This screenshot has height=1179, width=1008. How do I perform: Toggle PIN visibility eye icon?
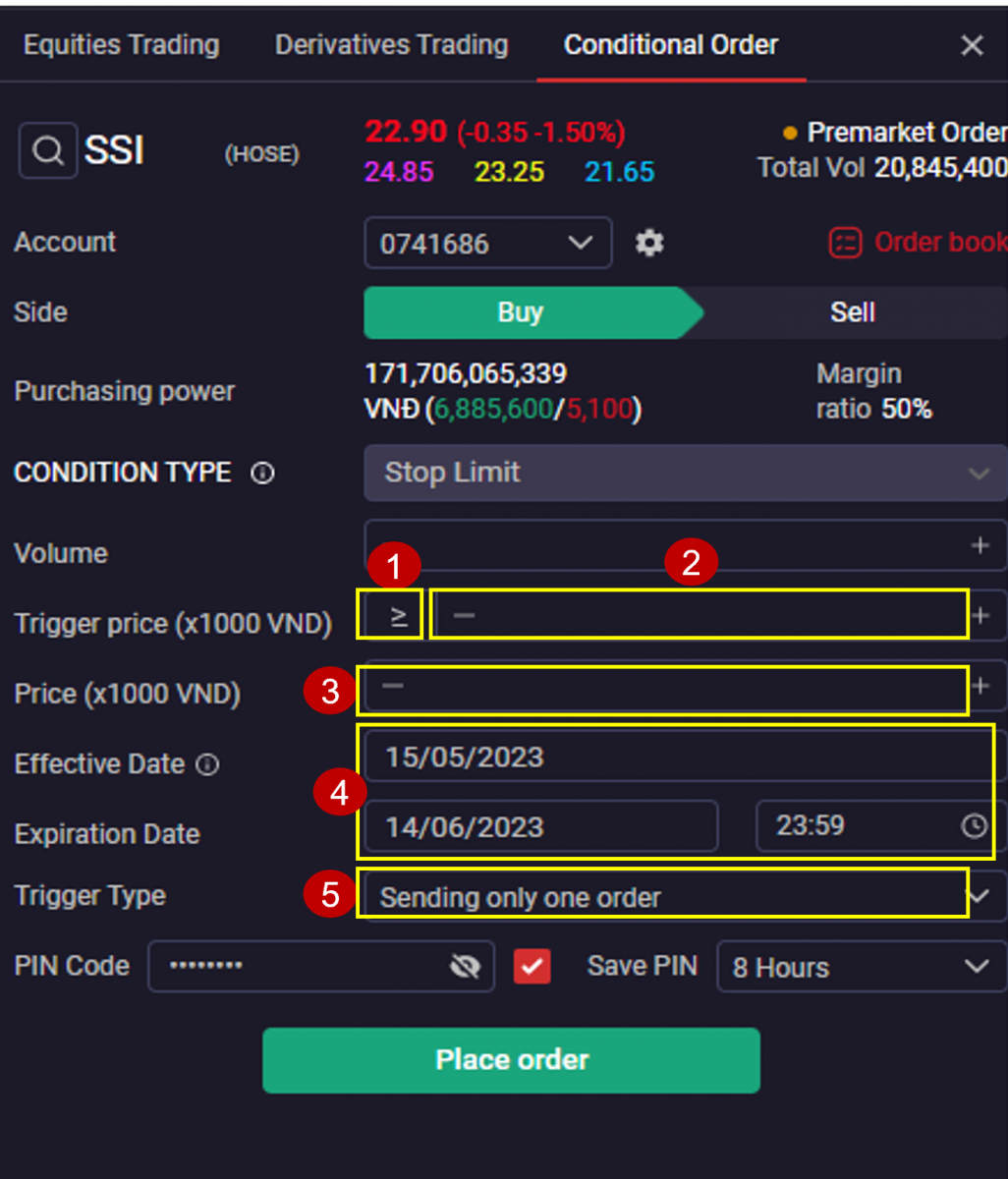pos(465,967)
